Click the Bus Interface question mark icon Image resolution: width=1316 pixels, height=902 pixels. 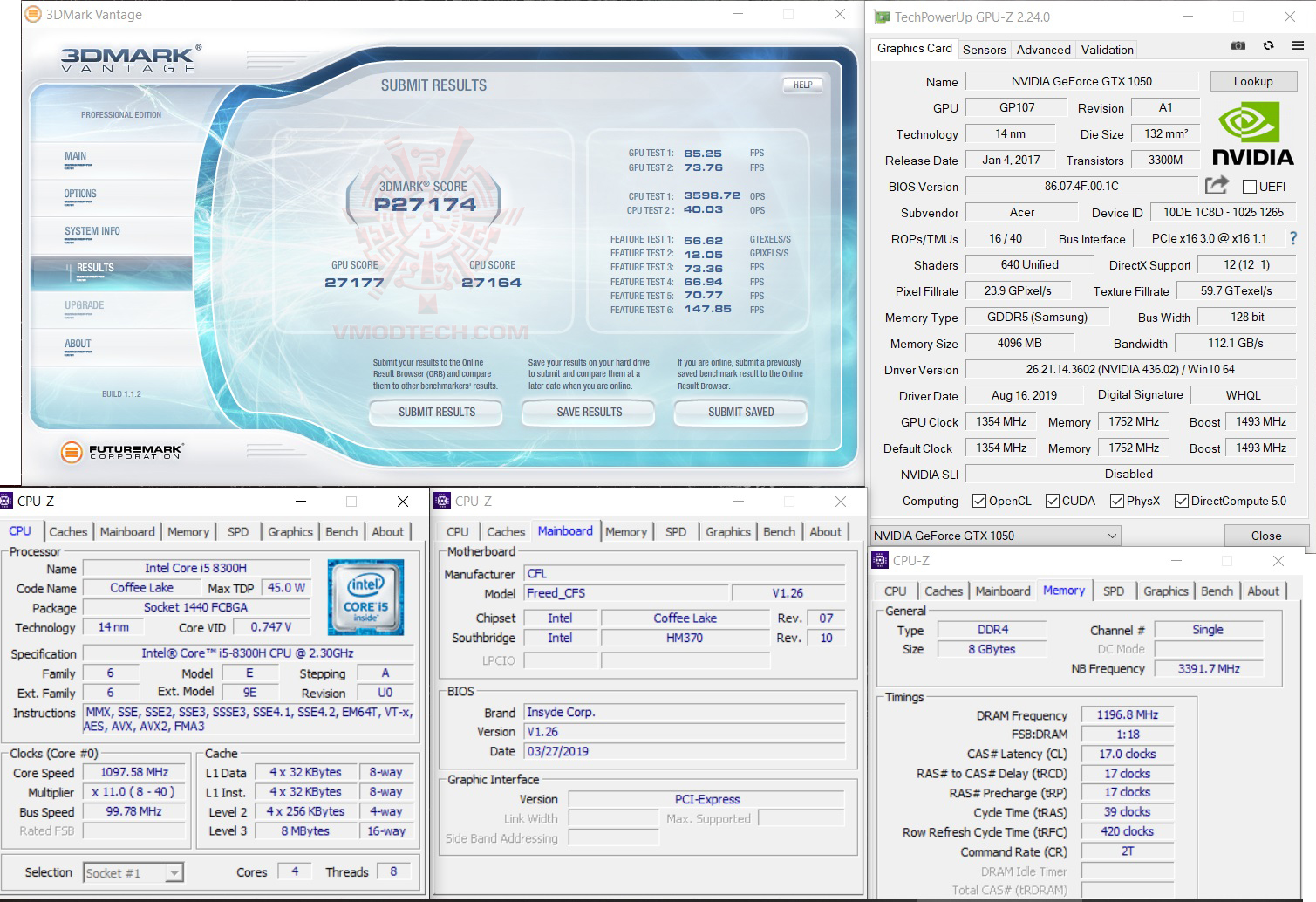point(1293,238)
